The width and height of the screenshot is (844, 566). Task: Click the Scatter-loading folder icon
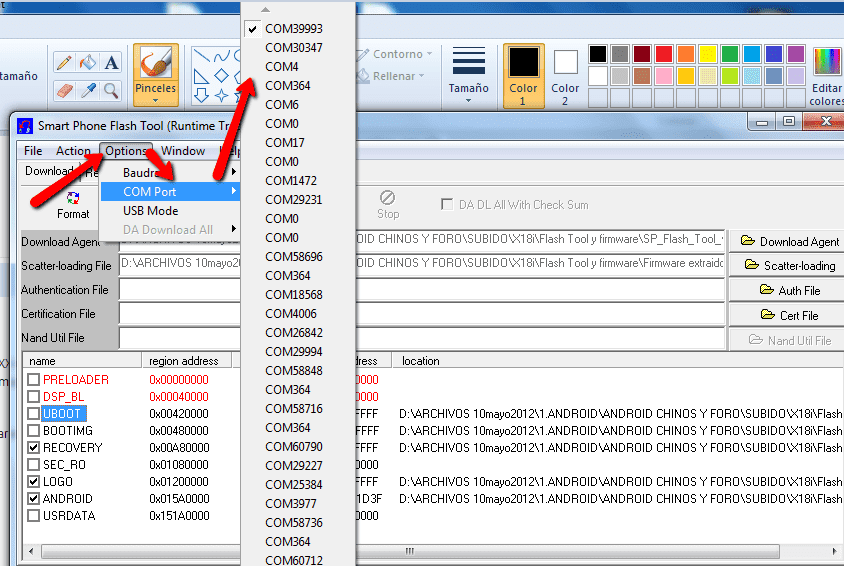751,264
